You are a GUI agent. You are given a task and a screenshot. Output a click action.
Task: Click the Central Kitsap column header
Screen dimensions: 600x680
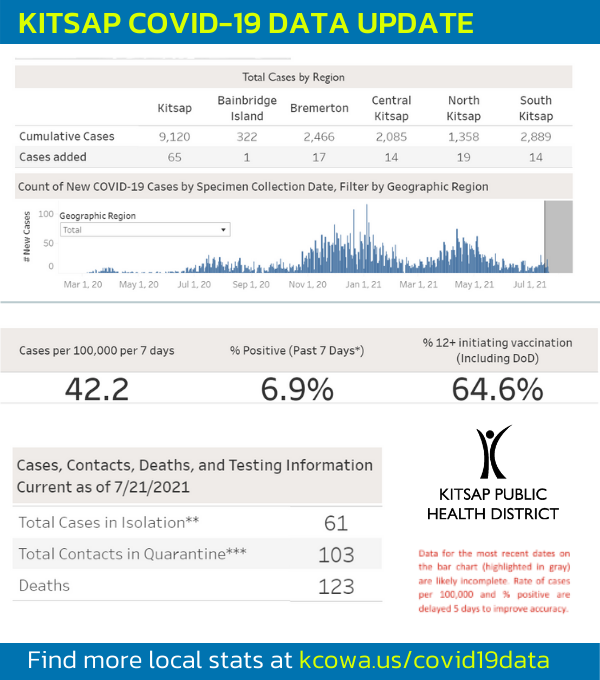coord(391,107)
